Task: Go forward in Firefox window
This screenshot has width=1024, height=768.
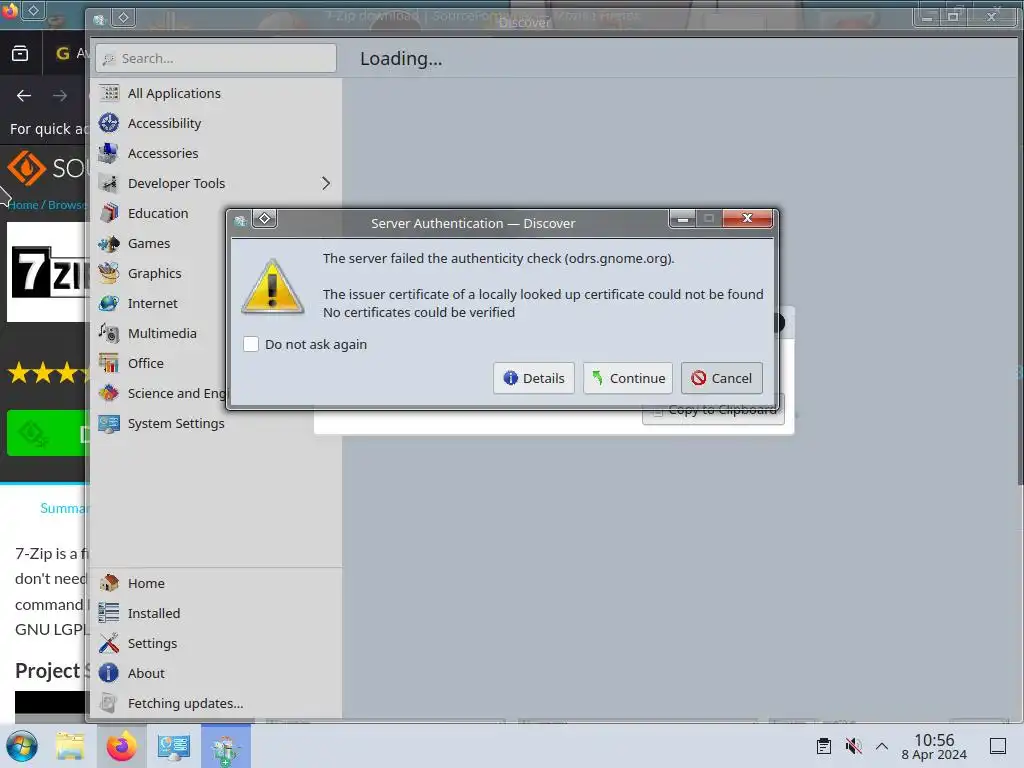Action: click(60, 96)
